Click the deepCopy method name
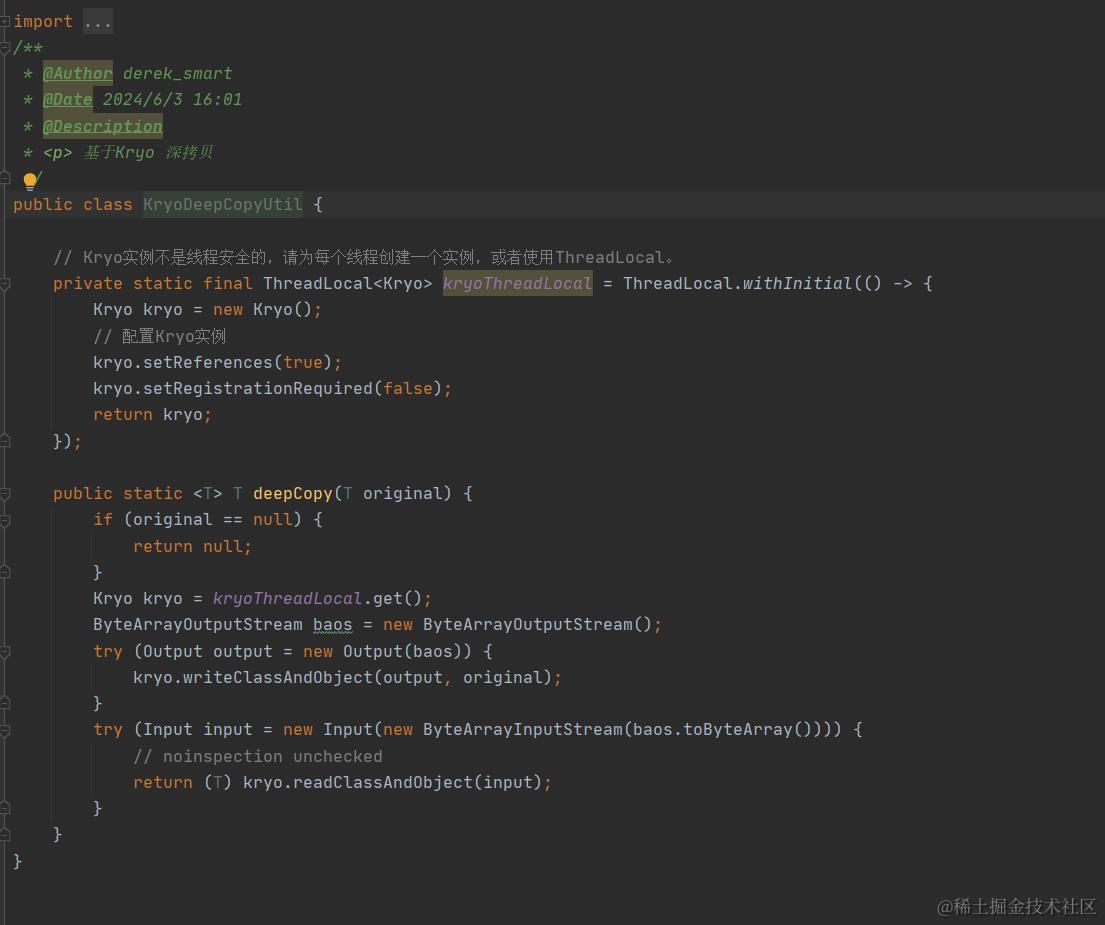This screenshot has height=925, width=1105. click(x=292, y=493)
